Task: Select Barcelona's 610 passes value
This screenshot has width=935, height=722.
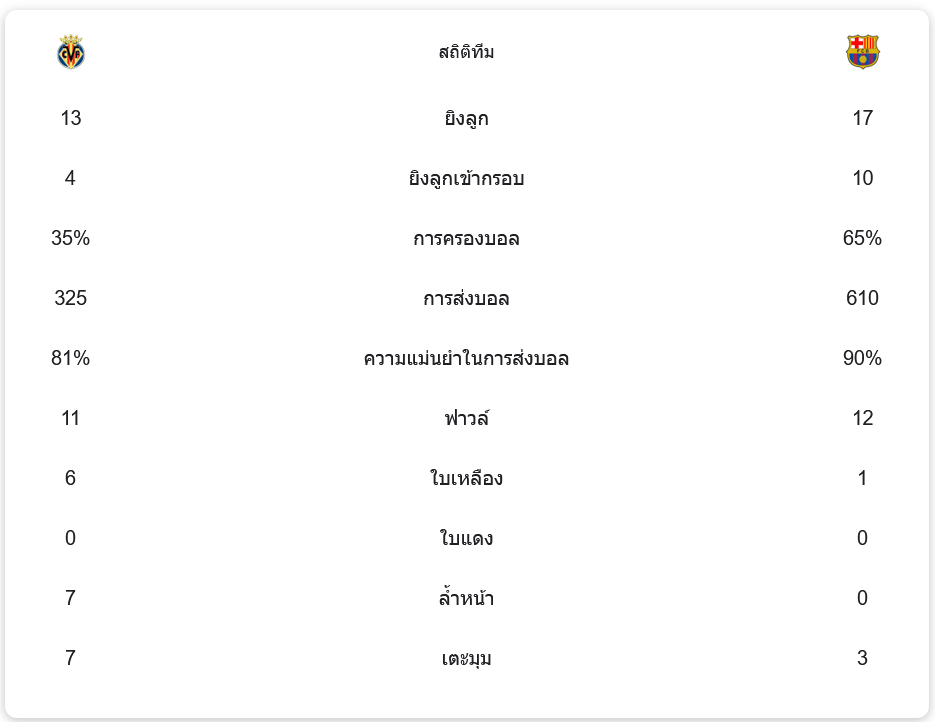Action: 862,298
